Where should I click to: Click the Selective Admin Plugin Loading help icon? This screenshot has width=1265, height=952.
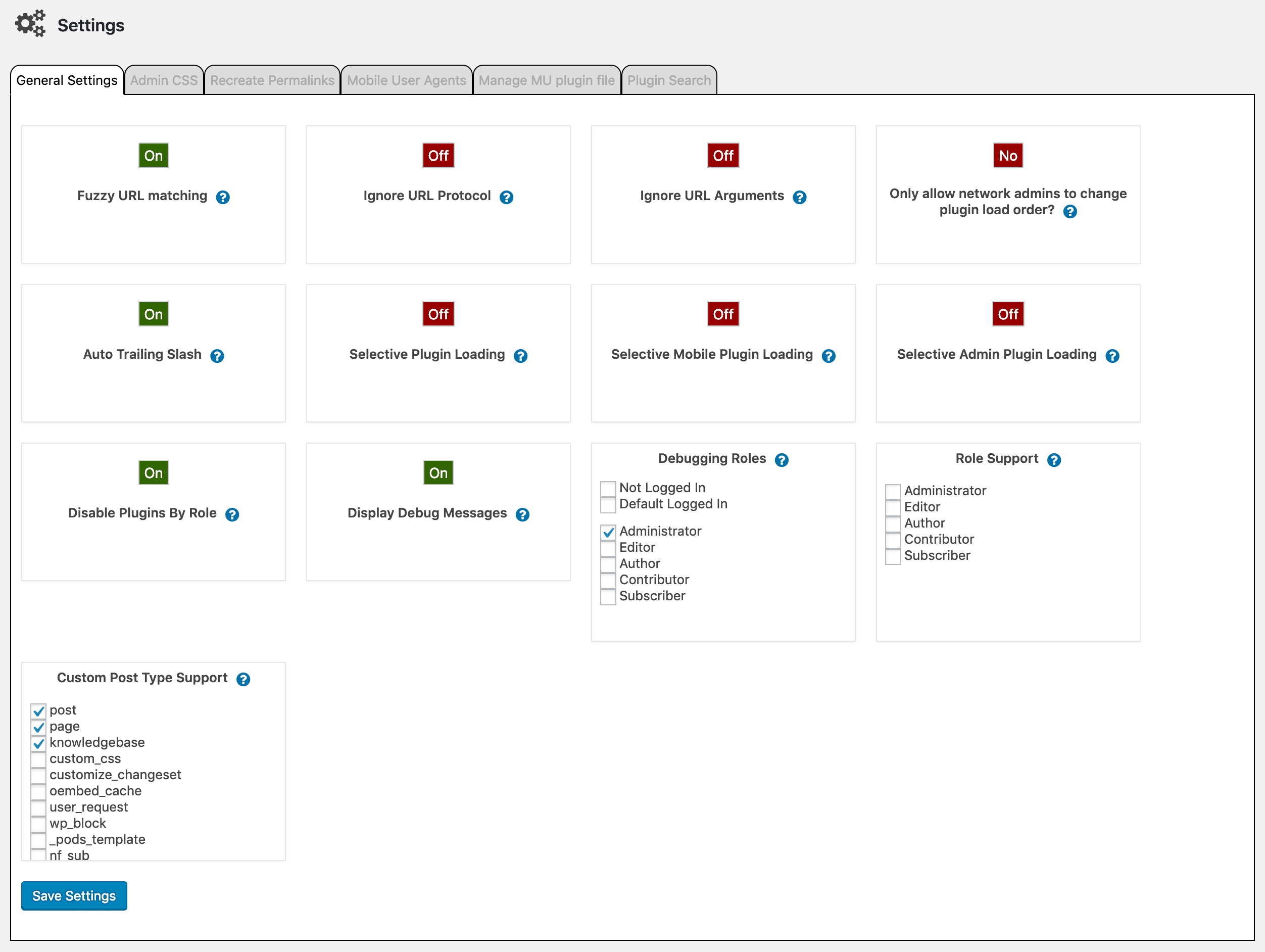[x=1113, y=356]
